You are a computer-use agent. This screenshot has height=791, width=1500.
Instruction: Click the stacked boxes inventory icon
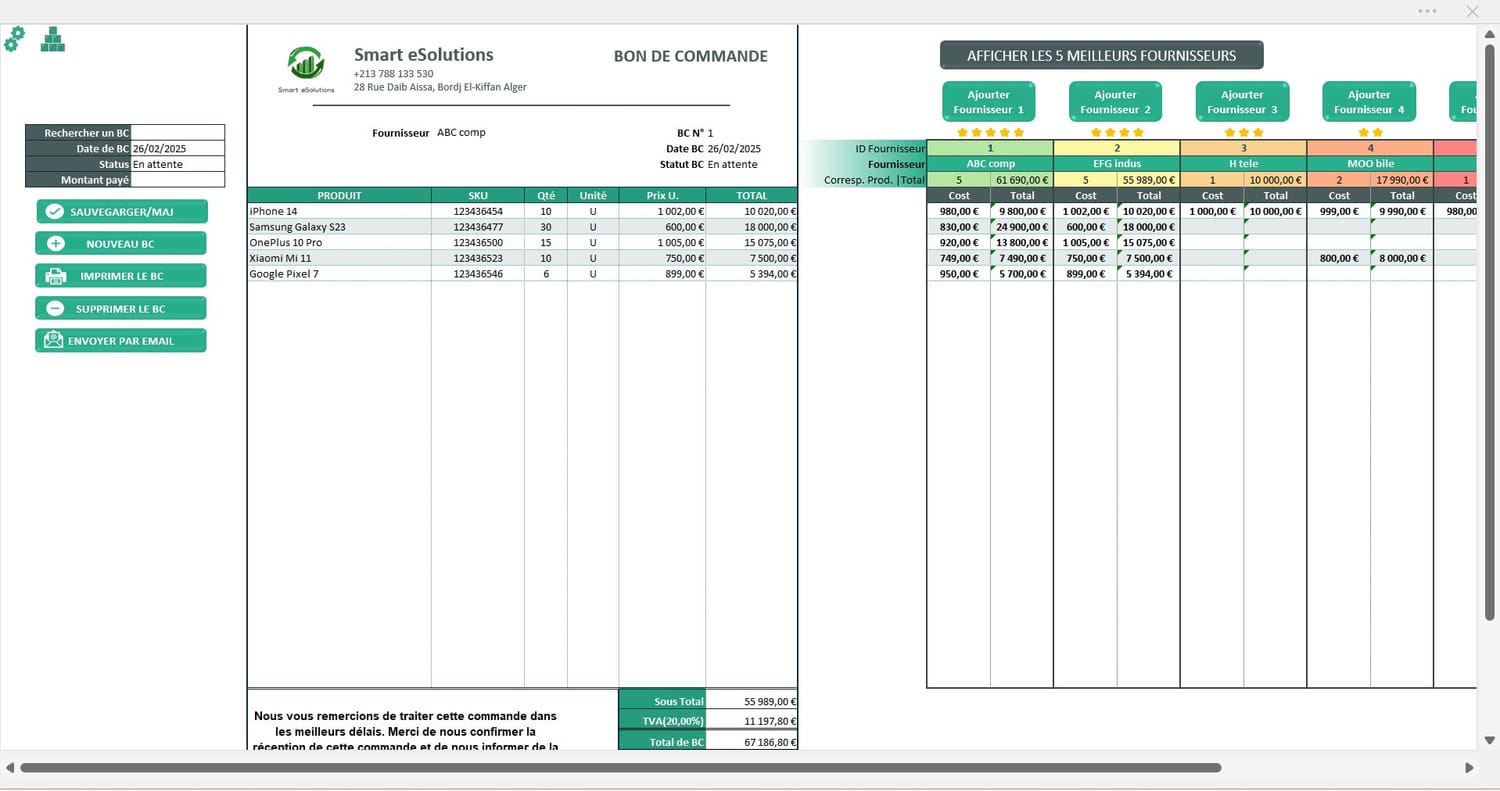pyautogui.click(x=53, y=40)
